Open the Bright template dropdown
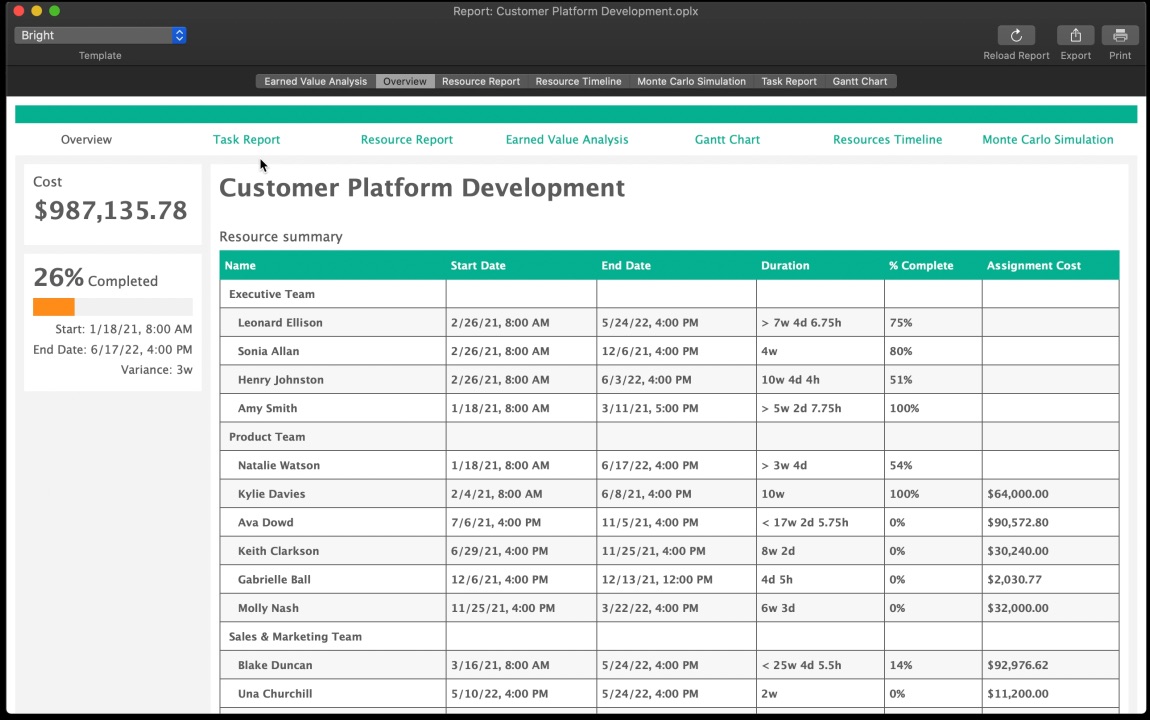The width and height of the screenshot is (1150, 720). pos(100,35)
